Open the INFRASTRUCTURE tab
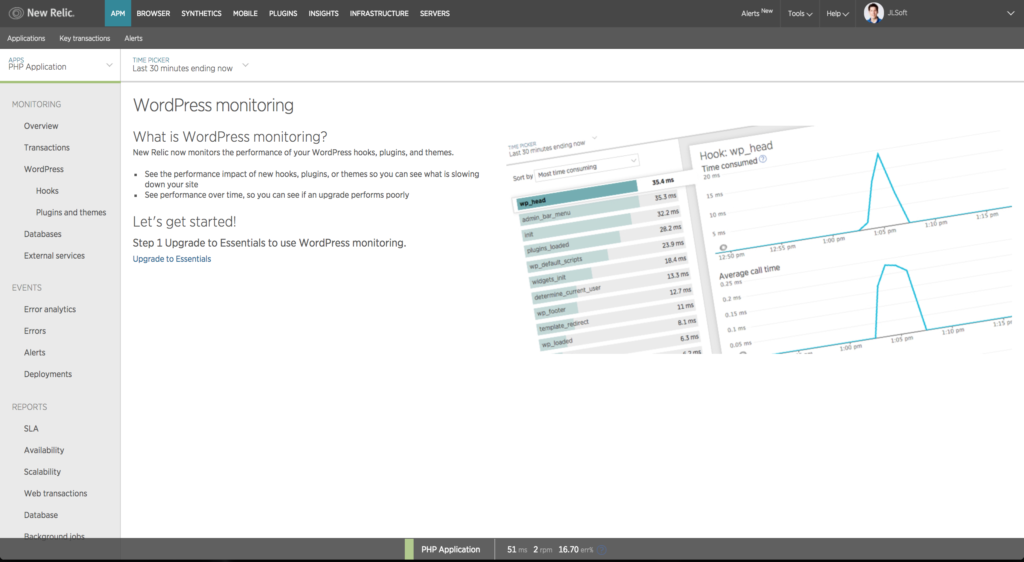The height and width of the screenshot is (562, 1024). pyautogui.click(x=379, y=13)
